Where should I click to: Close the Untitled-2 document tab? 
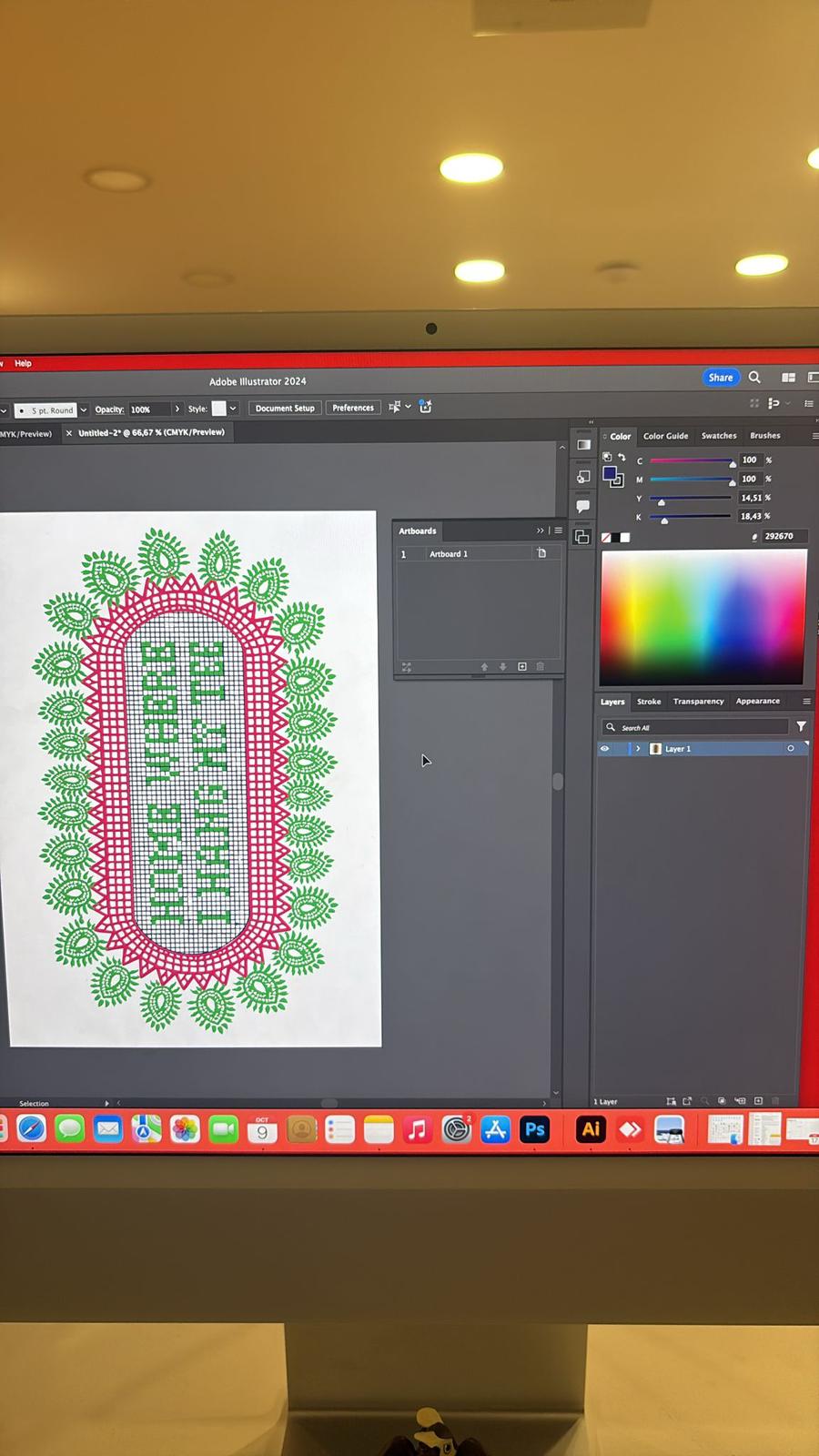tap(69, 433)
